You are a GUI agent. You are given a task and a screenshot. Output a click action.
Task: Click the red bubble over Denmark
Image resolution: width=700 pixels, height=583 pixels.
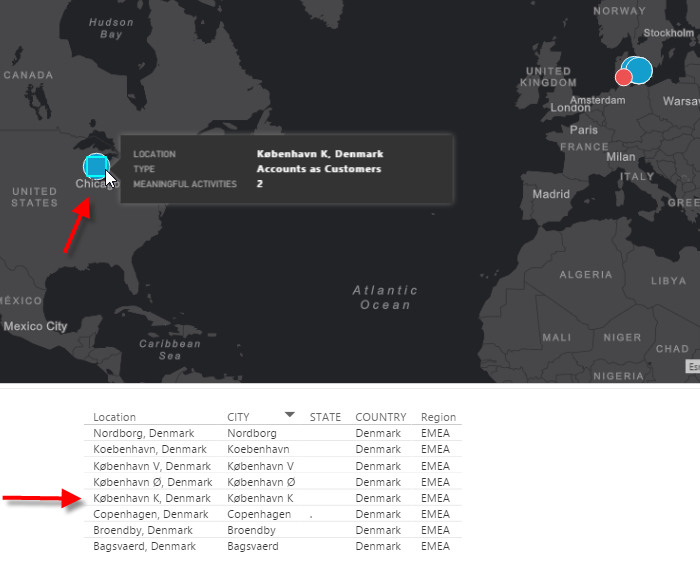tap(623, 77)
